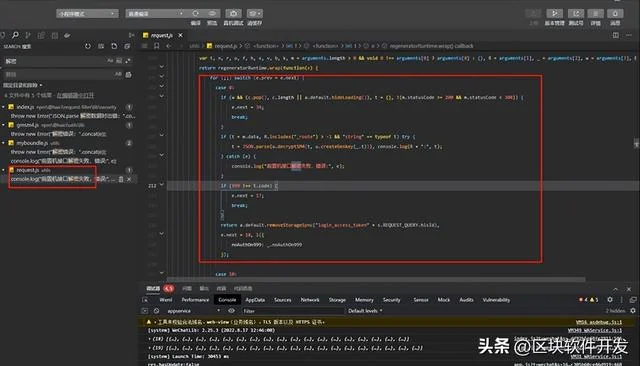Toggle the console live expression eye icon

[231, 311]
